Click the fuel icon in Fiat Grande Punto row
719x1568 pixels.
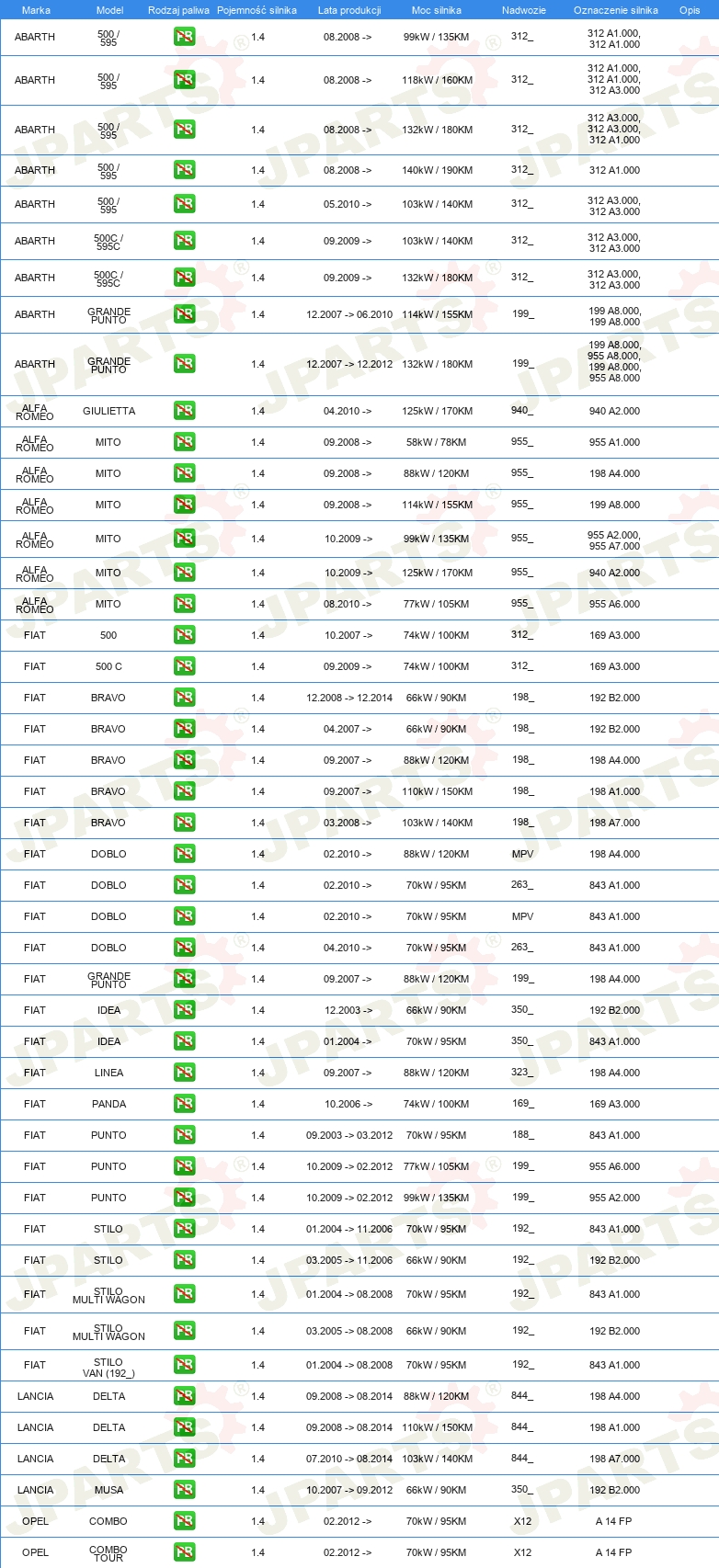click(x=184, y=979)
